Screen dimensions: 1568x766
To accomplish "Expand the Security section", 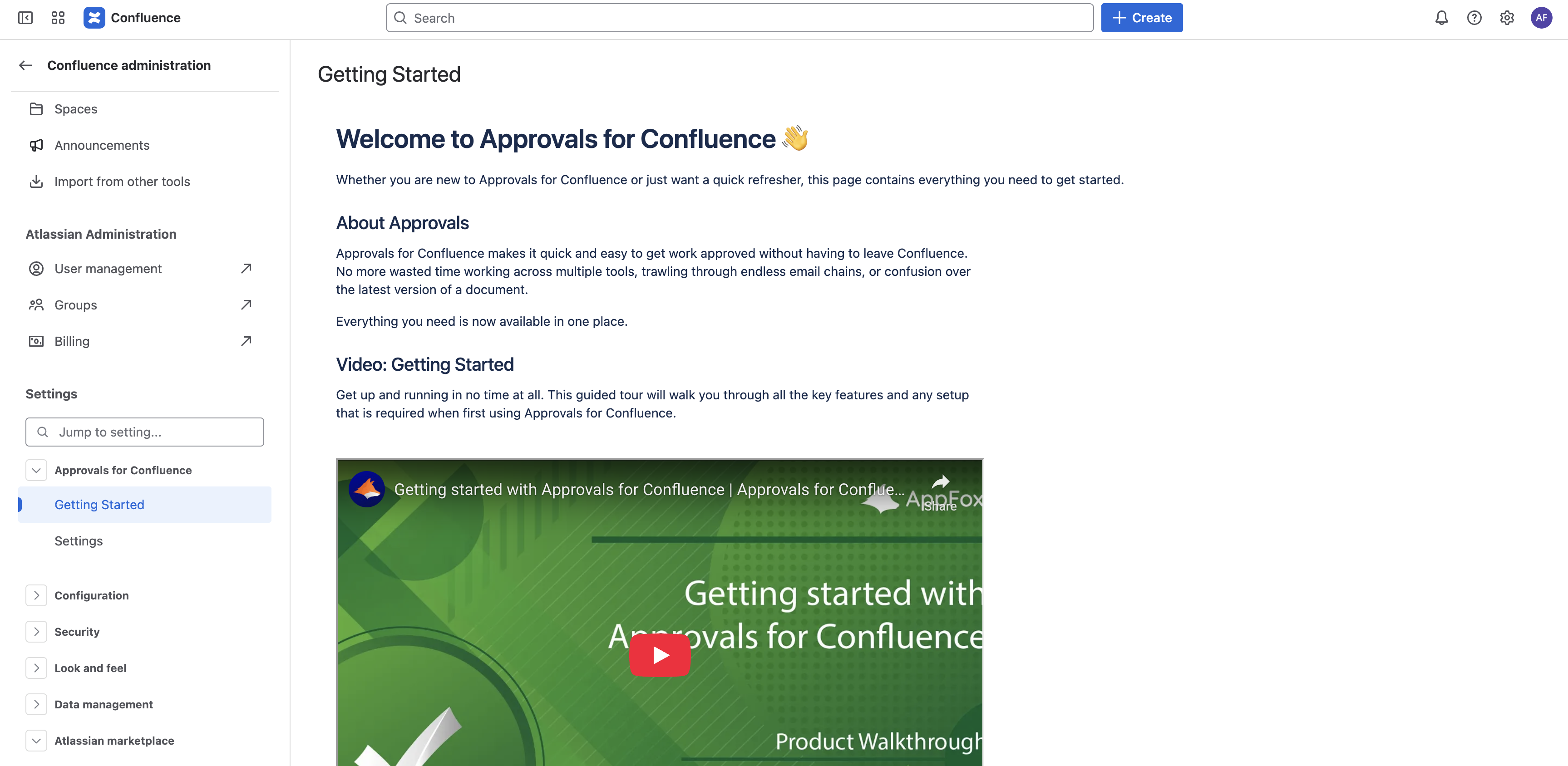I will pos(36,632).
